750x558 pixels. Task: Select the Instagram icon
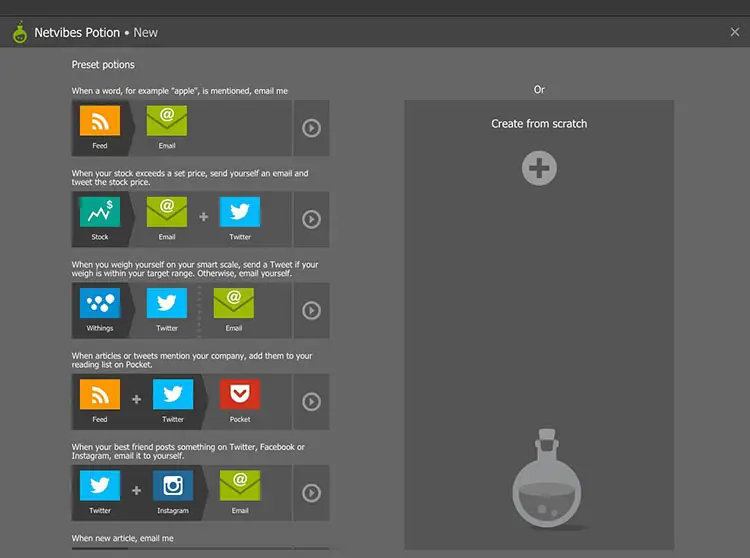pyautogui.click(x=173, y=486)
